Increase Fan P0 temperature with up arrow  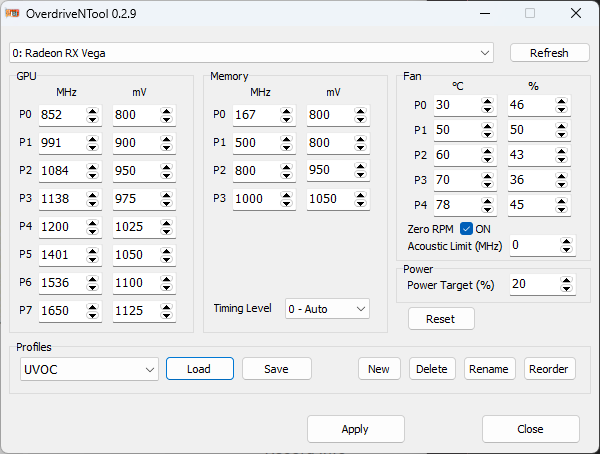pyautogui.click(x=488, y=101)
